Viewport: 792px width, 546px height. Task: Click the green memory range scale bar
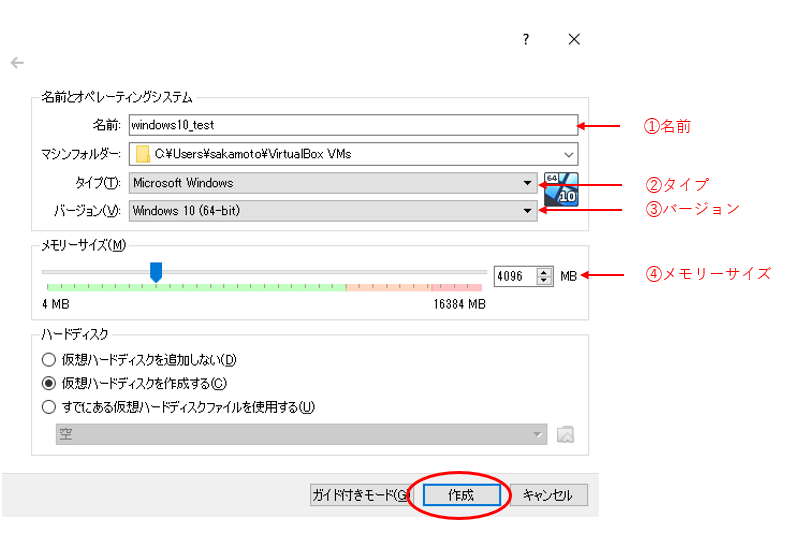pos(196,287)
